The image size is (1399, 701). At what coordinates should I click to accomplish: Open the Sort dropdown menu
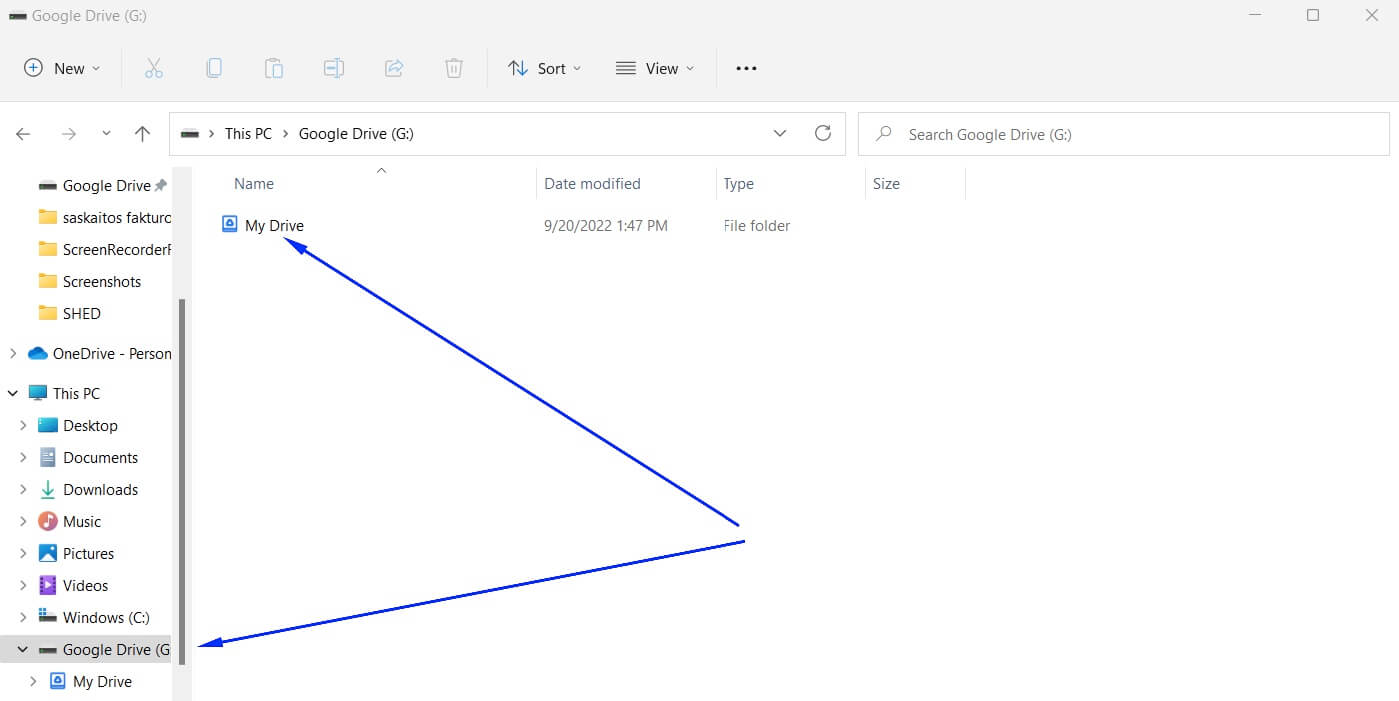tap(544, 68)
